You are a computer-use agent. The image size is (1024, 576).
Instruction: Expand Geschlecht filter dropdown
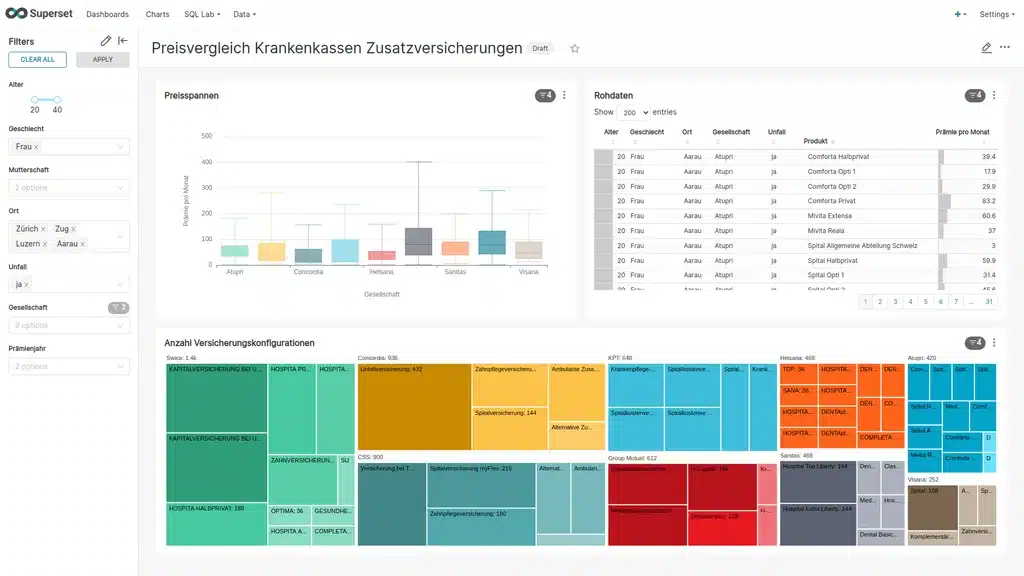(x=120, y=147)
